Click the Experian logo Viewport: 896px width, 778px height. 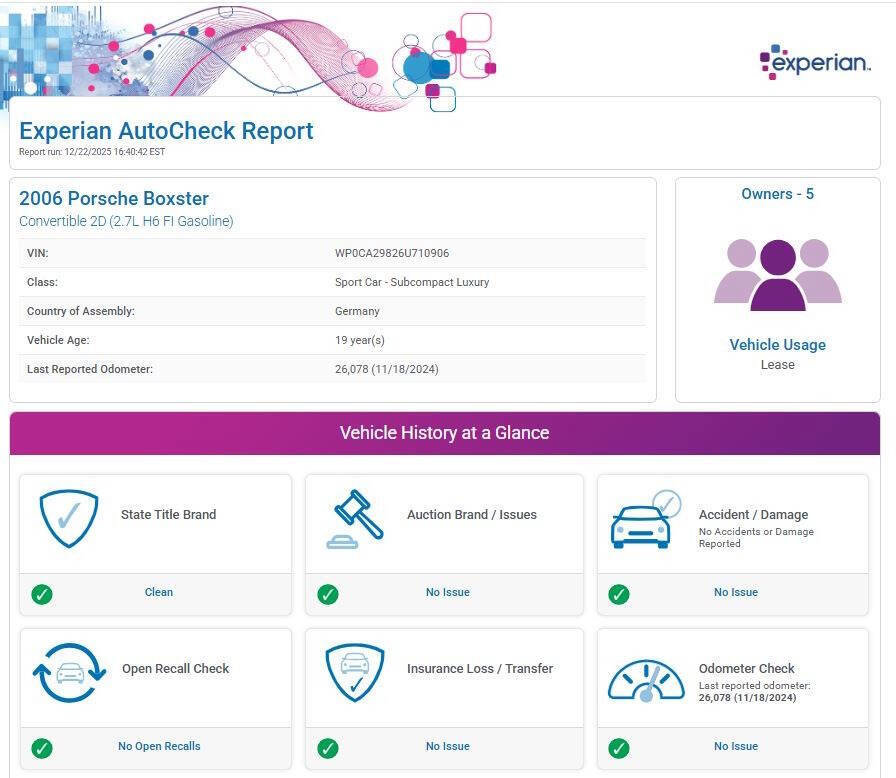815,62
